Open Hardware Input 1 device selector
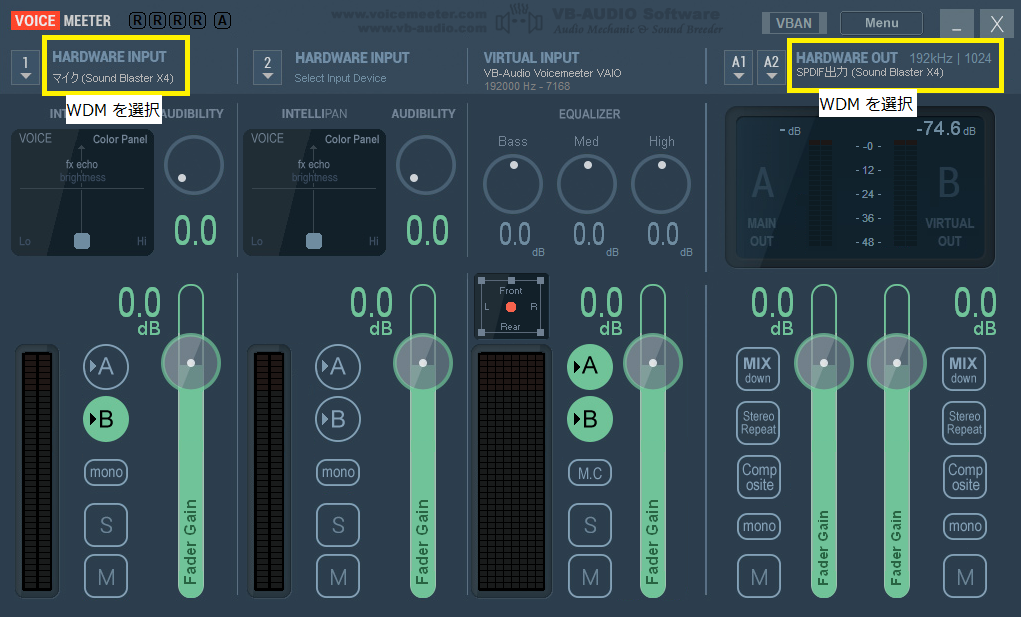 25,68
